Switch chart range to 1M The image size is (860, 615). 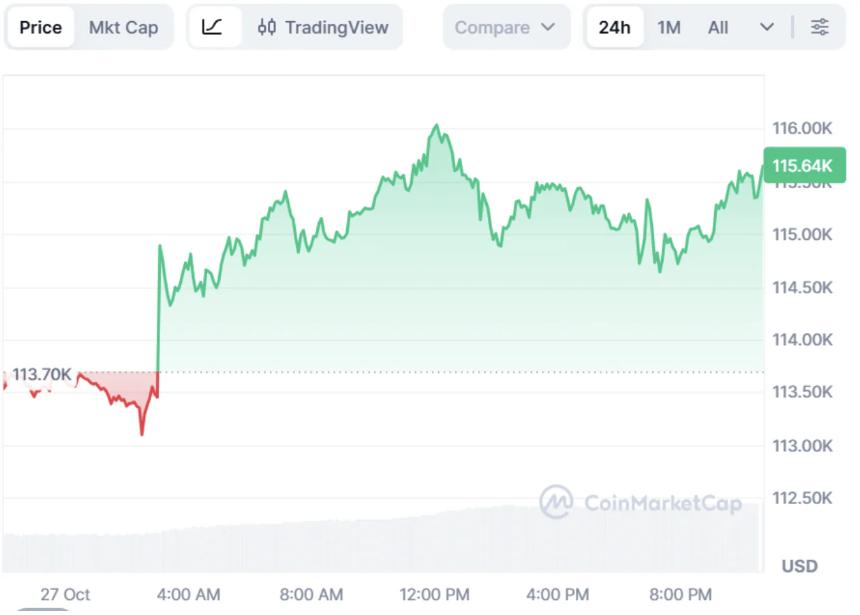click(669, 27)
